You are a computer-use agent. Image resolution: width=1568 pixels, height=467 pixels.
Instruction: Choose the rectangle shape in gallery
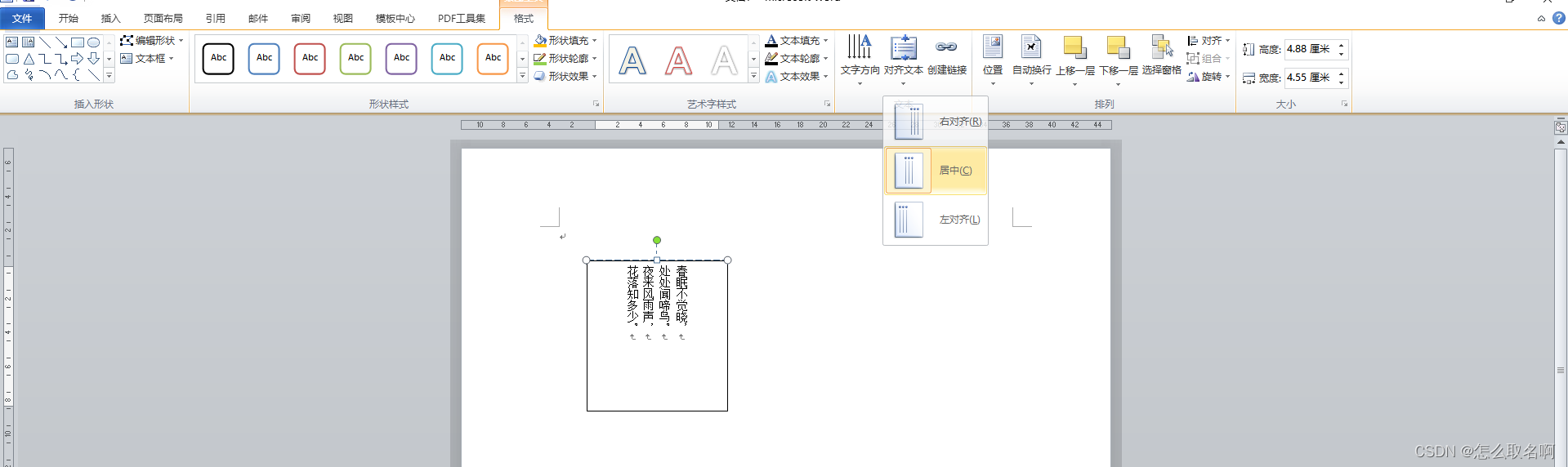pos(78,42)
